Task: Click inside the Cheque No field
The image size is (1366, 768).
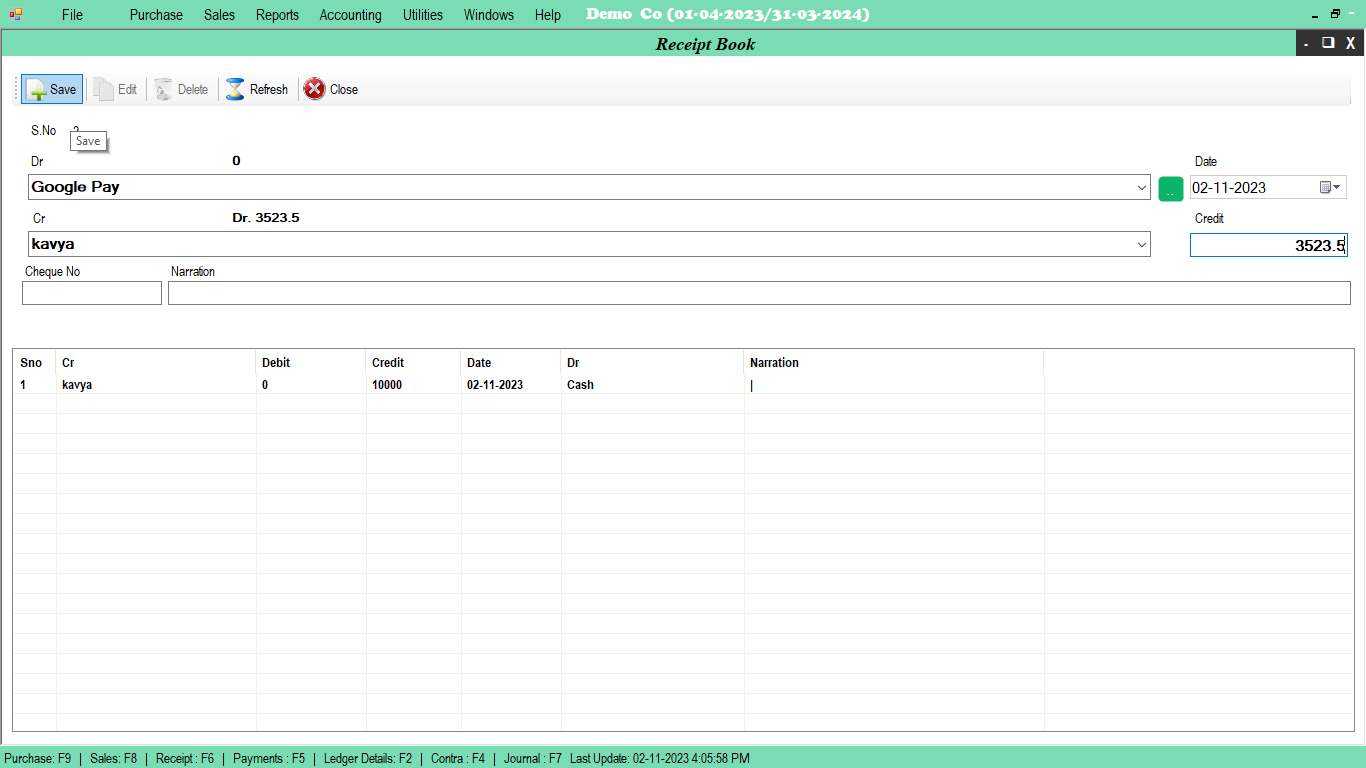Action: (91, 292)
